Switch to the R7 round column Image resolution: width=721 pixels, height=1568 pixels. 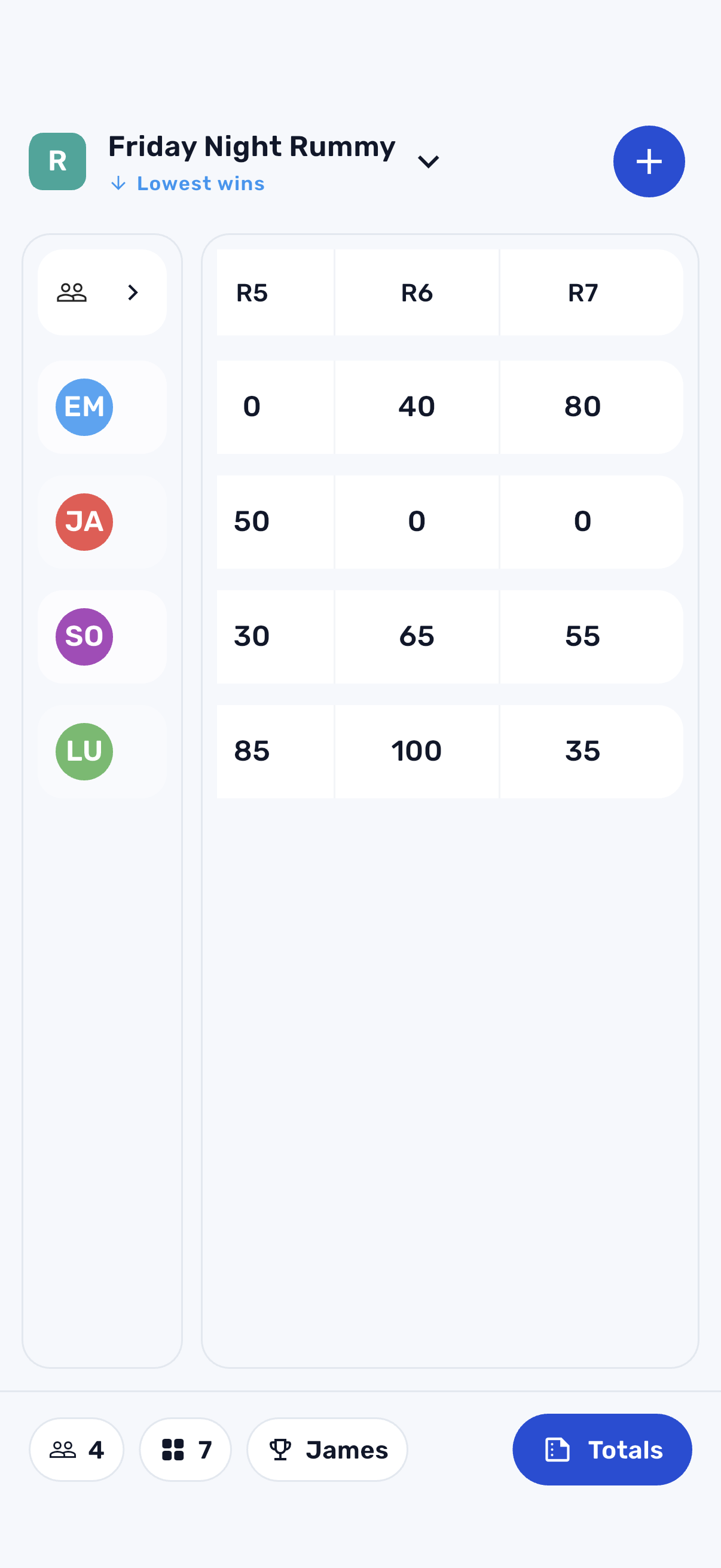pyautogui.click(x=582, y=293)
